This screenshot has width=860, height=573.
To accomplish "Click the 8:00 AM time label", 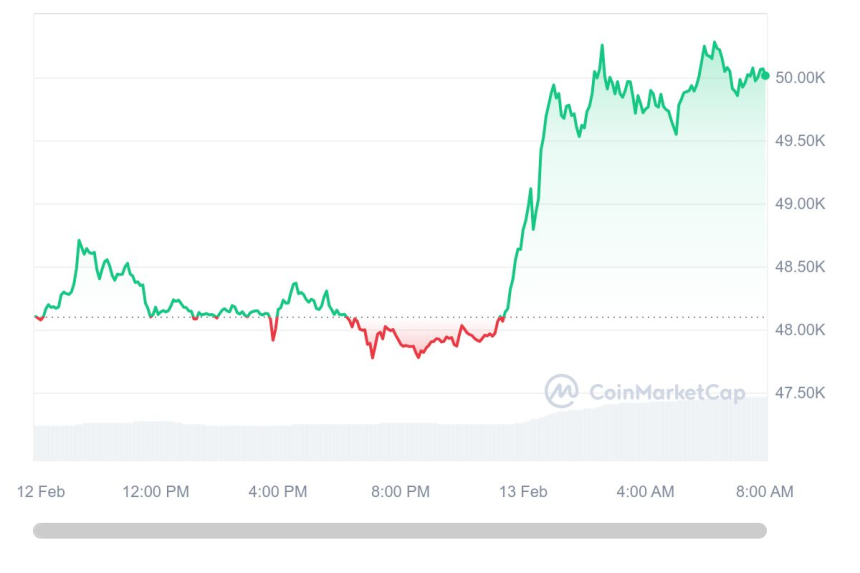I will point(765,491).
